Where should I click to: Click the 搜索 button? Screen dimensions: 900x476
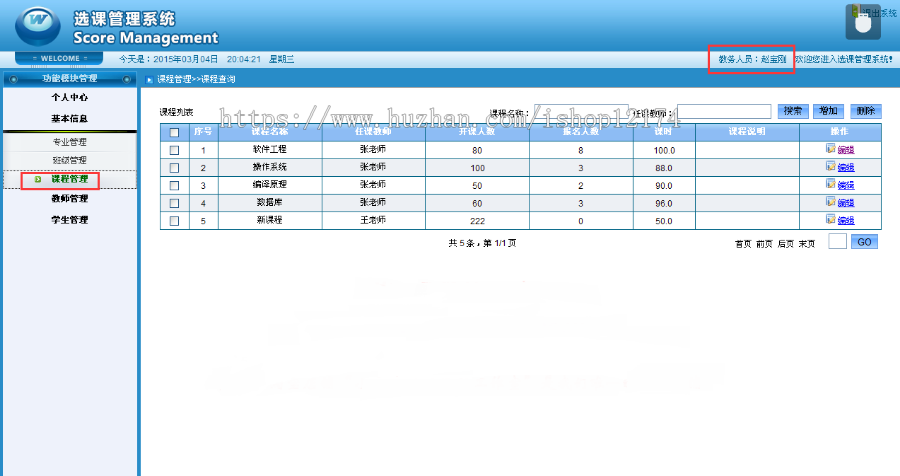[793, 111]
